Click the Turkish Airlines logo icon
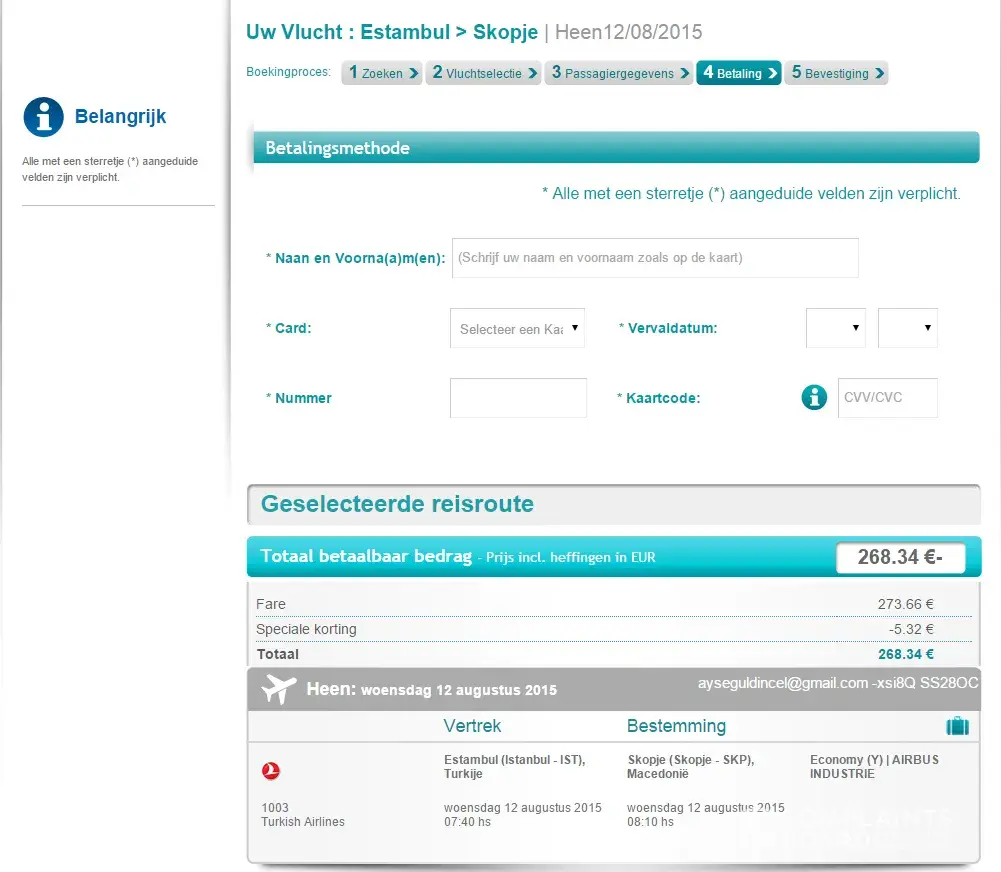The image size is (1001, 872). pyautogui.click(x=271, y=771)
